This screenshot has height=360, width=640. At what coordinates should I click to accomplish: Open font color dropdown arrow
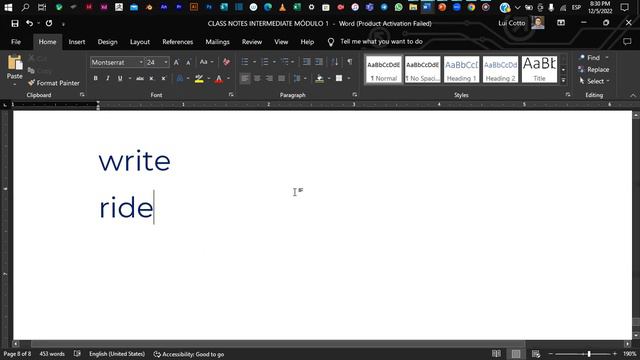click(229, 78)
